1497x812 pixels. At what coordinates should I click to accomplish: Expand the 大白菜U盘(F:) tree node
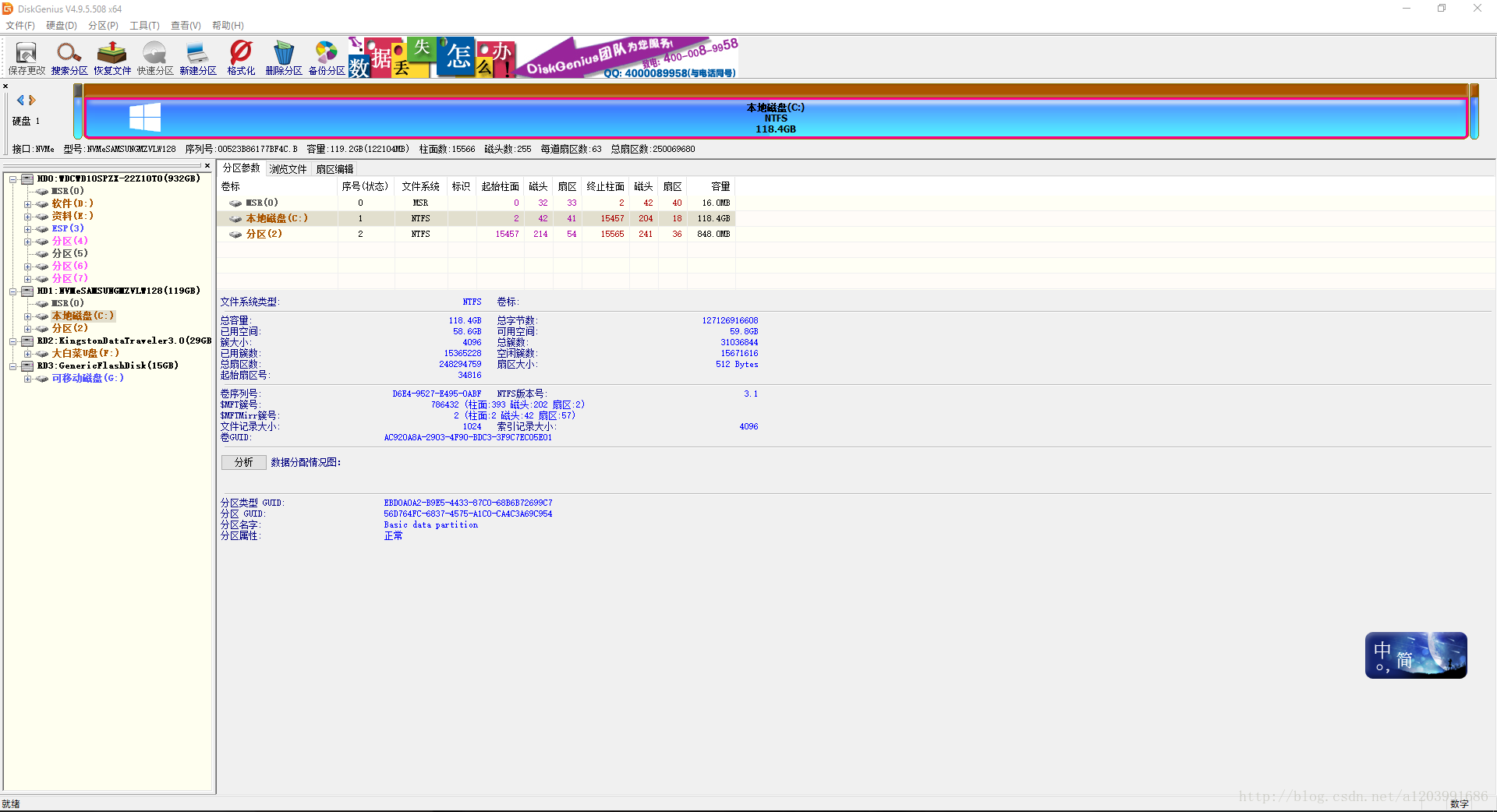pyautogui.click(x=27, y=354)
